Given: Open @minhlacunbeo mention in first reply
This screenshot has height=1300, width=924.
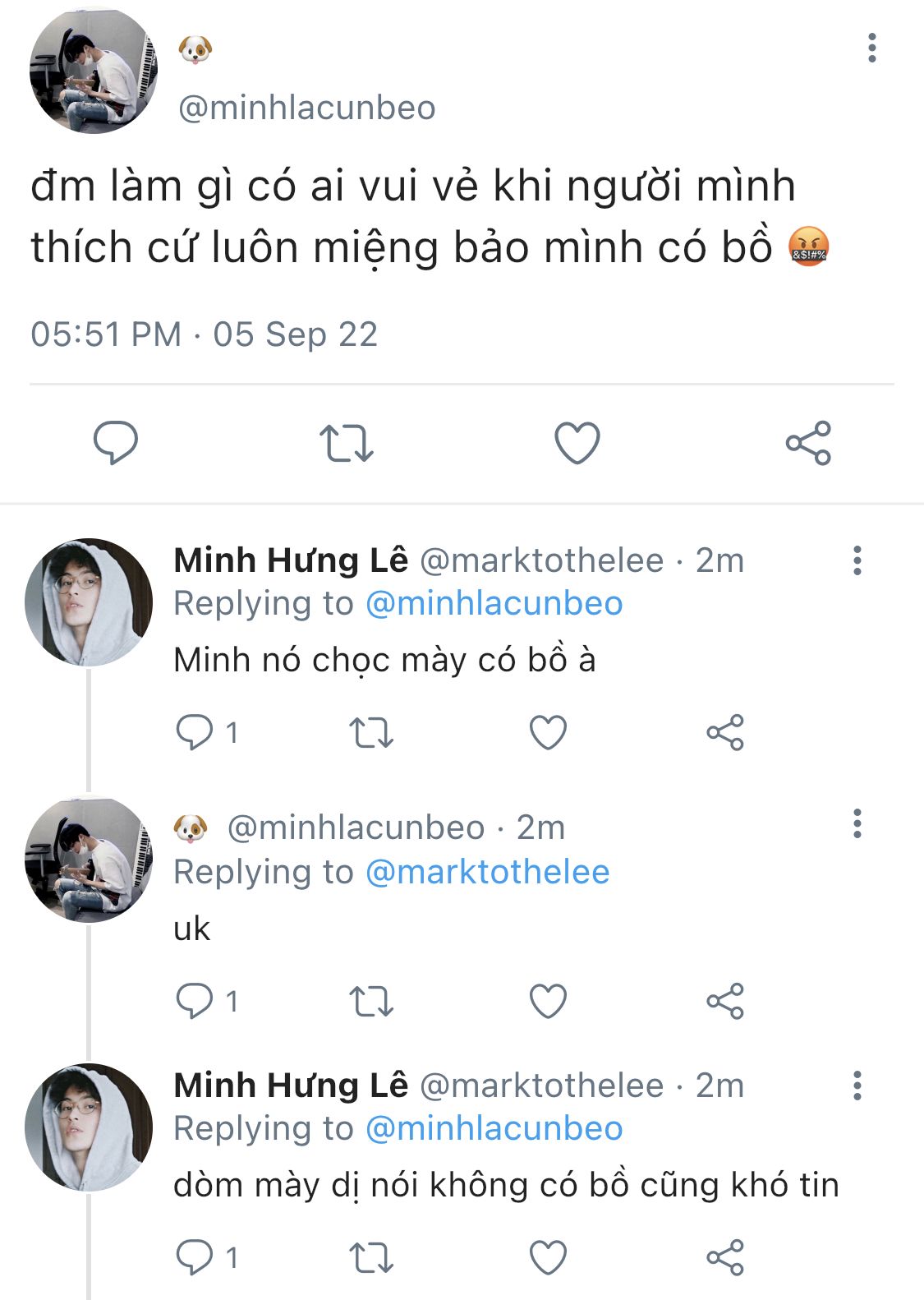Looking at the screenshot, I should click(494, 603).
